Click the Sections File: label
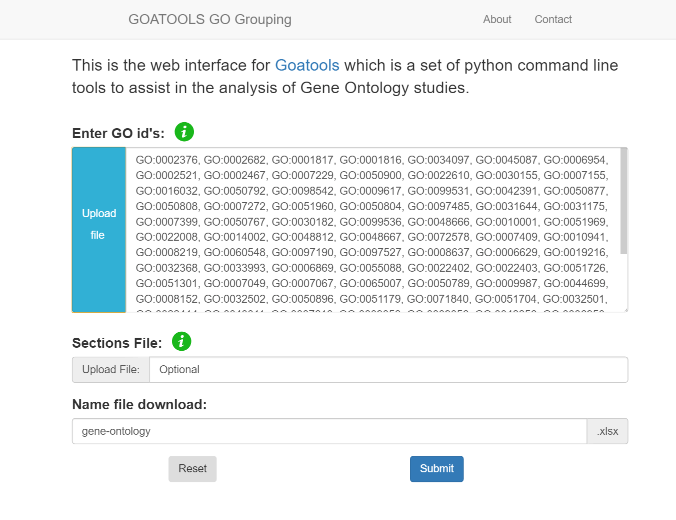The image size is (676, 520). click(117, 343)
